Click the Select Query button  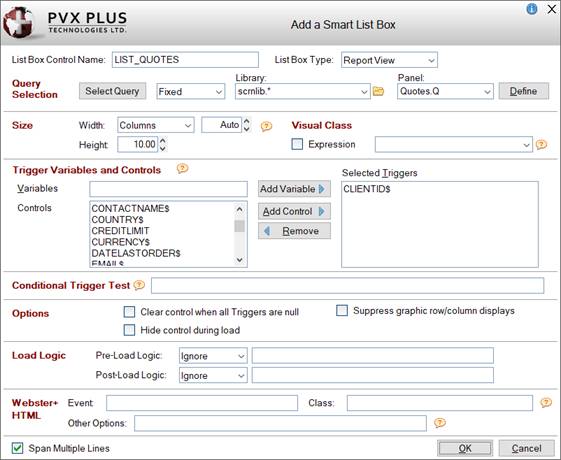[x=112, y=91]
